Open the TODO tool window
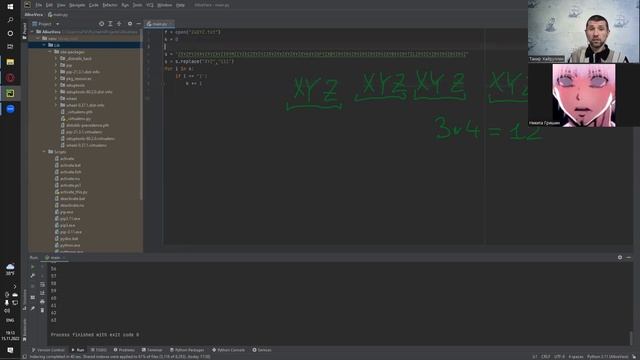640x360 pixels. 99,350
